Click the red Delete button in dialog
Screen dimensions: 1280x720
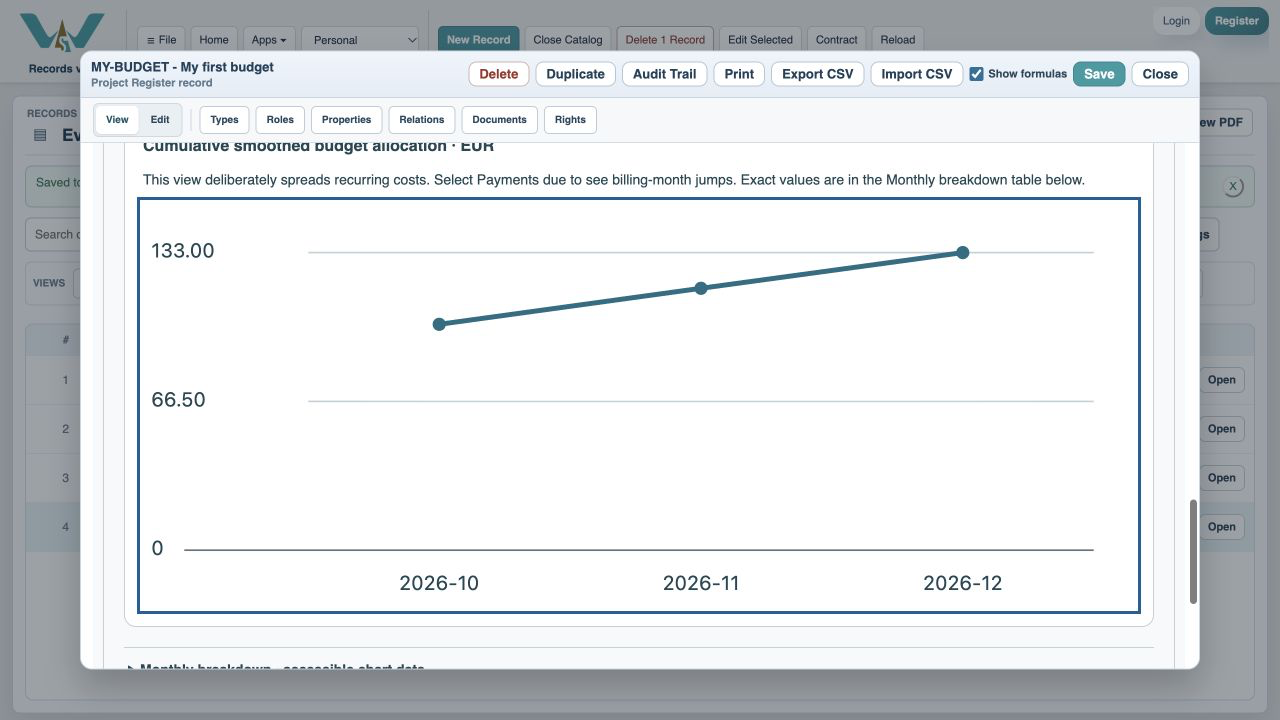[499, 74]
